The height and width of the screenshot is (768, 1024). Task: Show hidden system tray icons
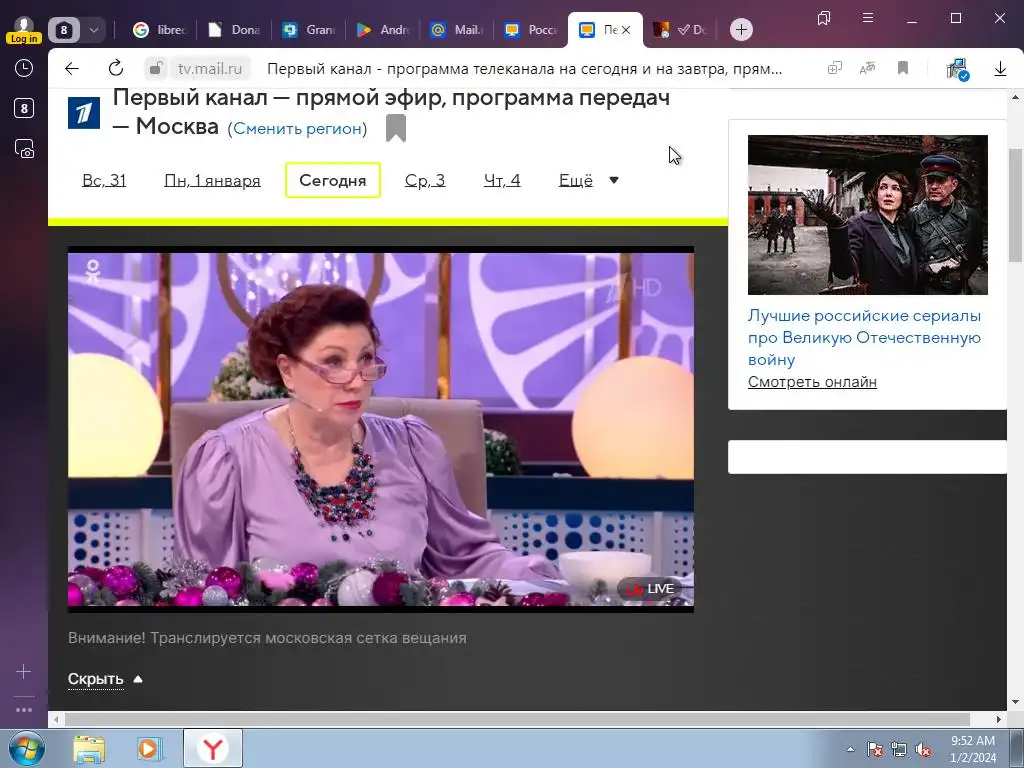click(850, 749)
